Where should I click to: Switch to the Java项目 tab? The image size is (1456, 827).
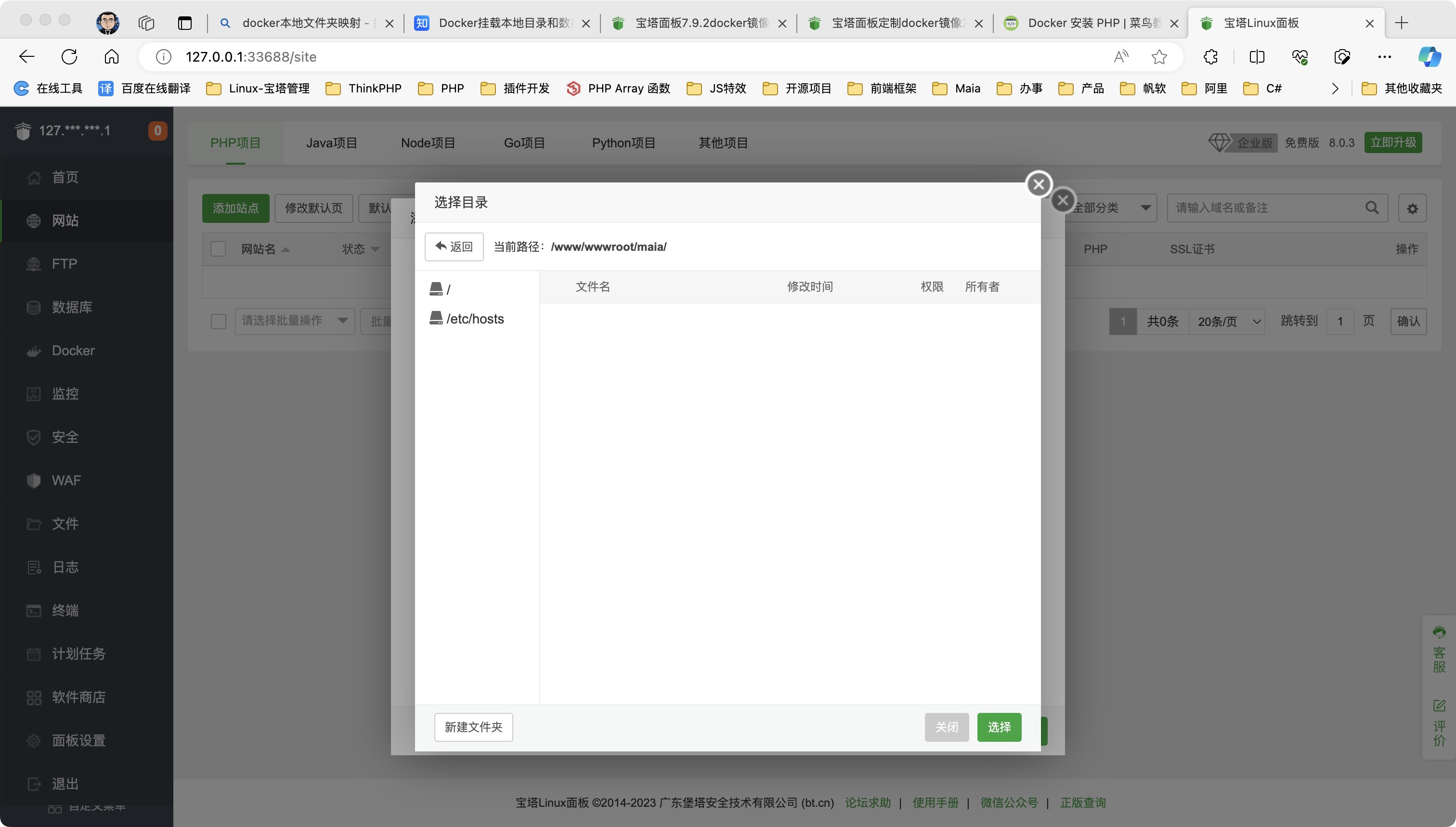tap(332, 143)
